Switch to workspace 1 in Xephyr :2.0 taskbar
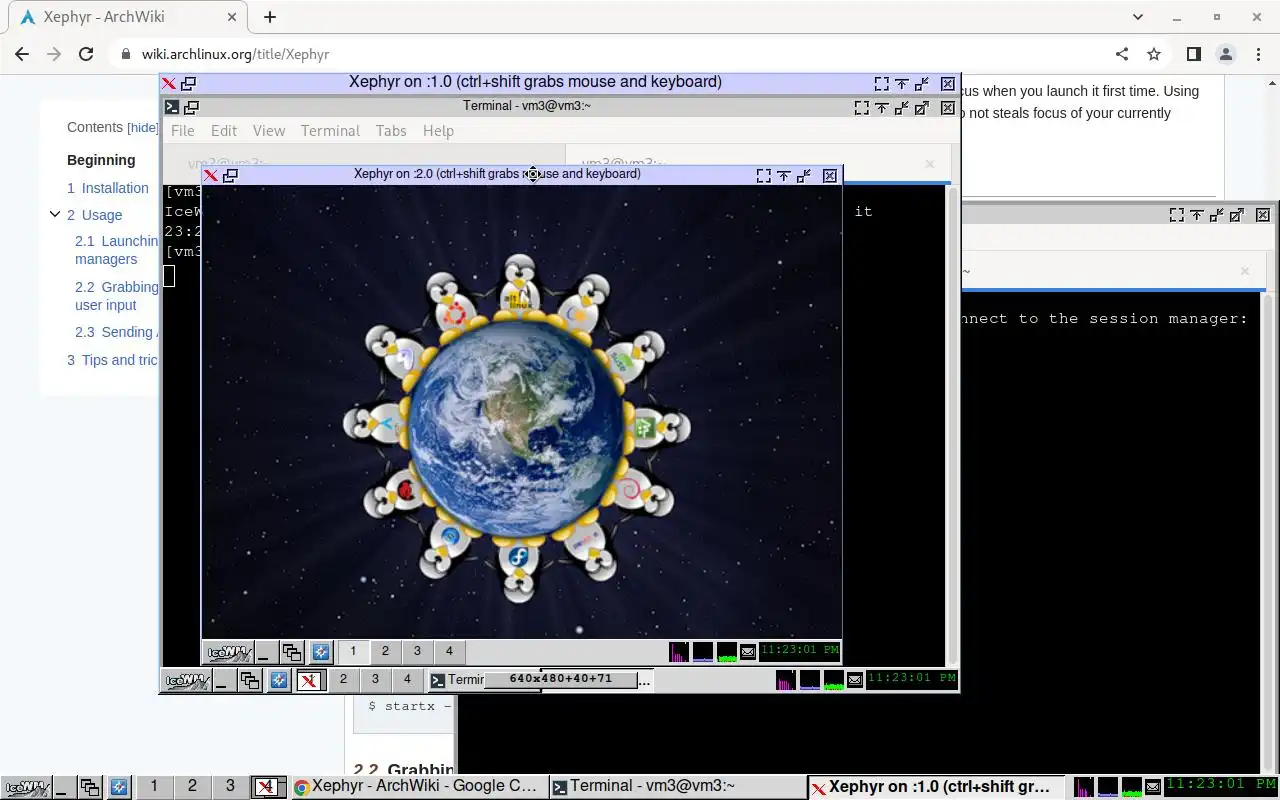This screenshot has width=1280, height=800. 353,652
